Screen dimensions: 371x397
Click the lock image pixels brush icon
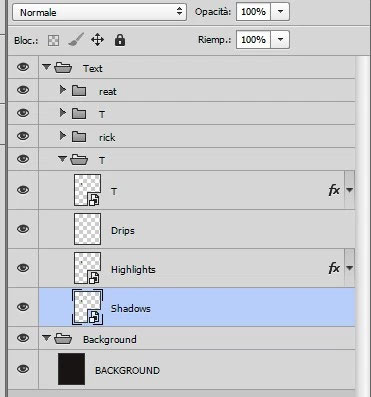pyautogui.click(x=76, y=40)
